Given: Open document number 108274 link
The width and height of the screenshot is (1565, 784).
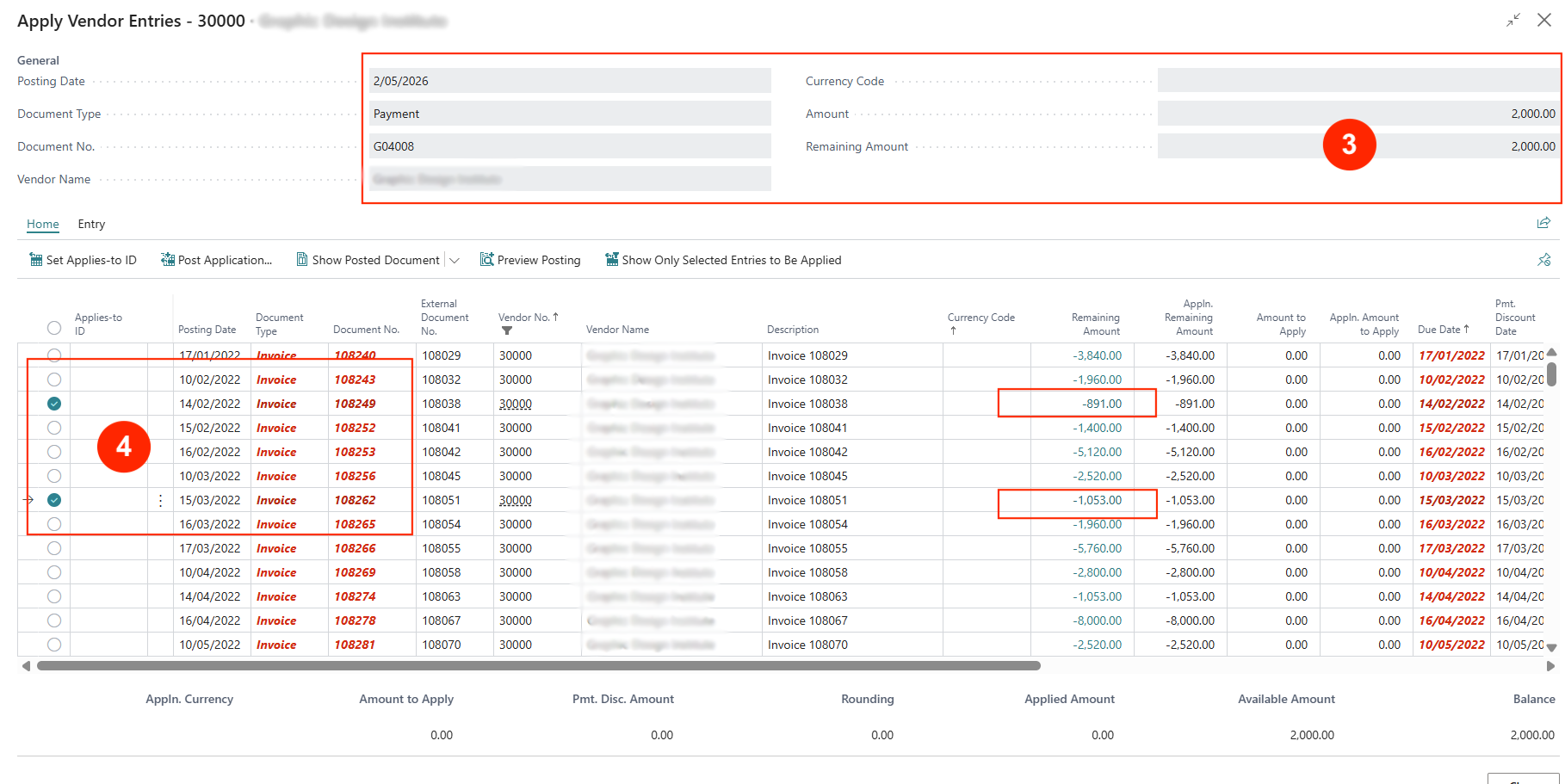Looking at the screenshot, I should [355, 596].
